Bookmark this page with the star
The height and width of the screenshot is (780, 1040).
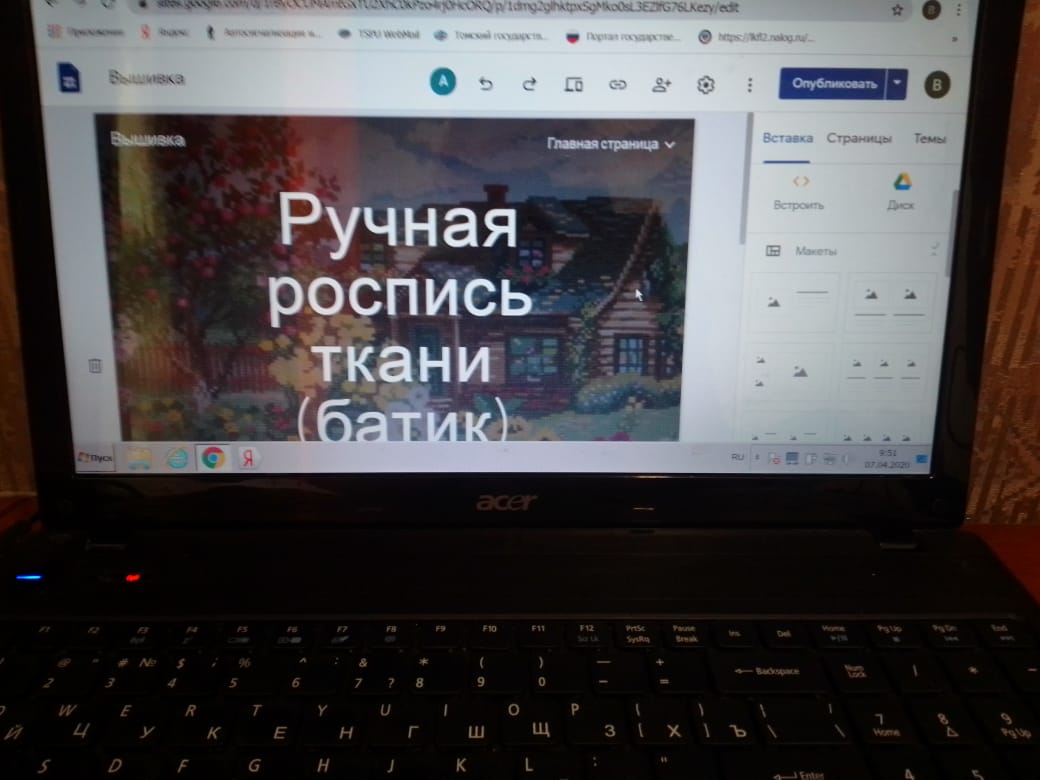click(x=897, y=9)
